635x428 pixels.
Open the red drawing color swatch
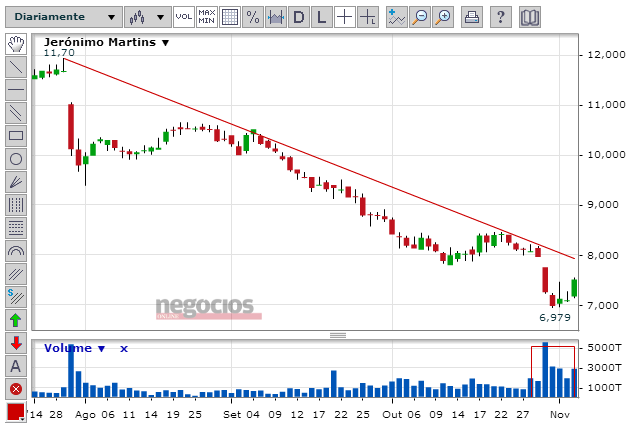click(x=15, y=413)
